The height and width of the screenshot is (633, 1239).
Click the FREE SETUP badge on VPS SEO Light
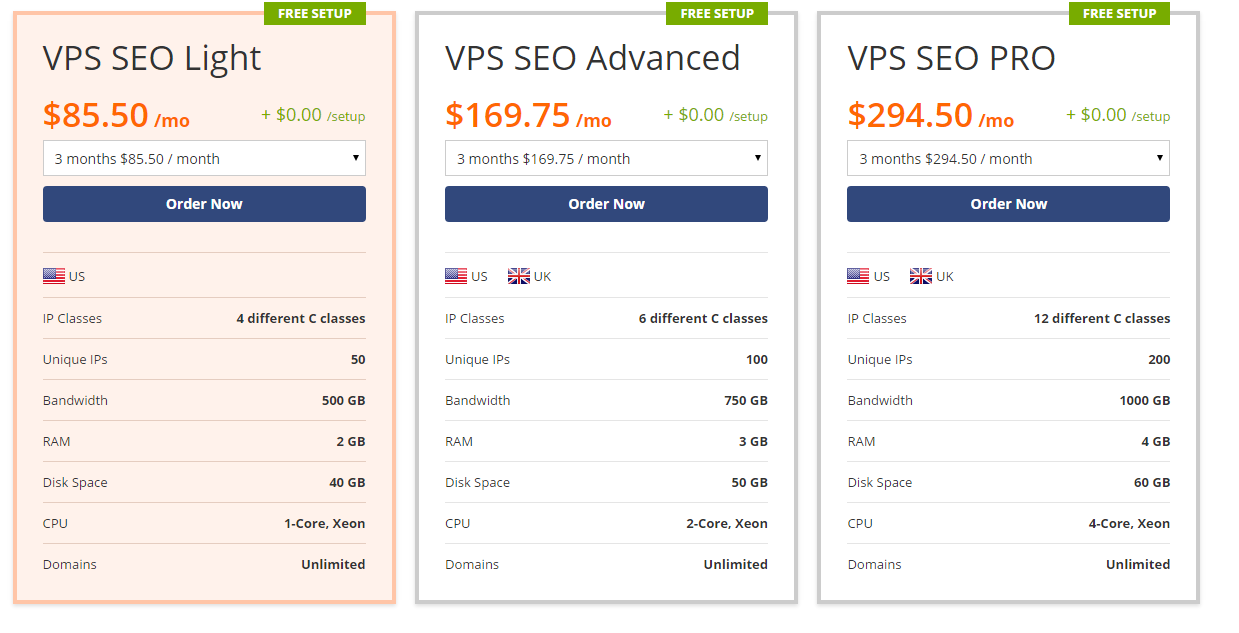[315, 14]
